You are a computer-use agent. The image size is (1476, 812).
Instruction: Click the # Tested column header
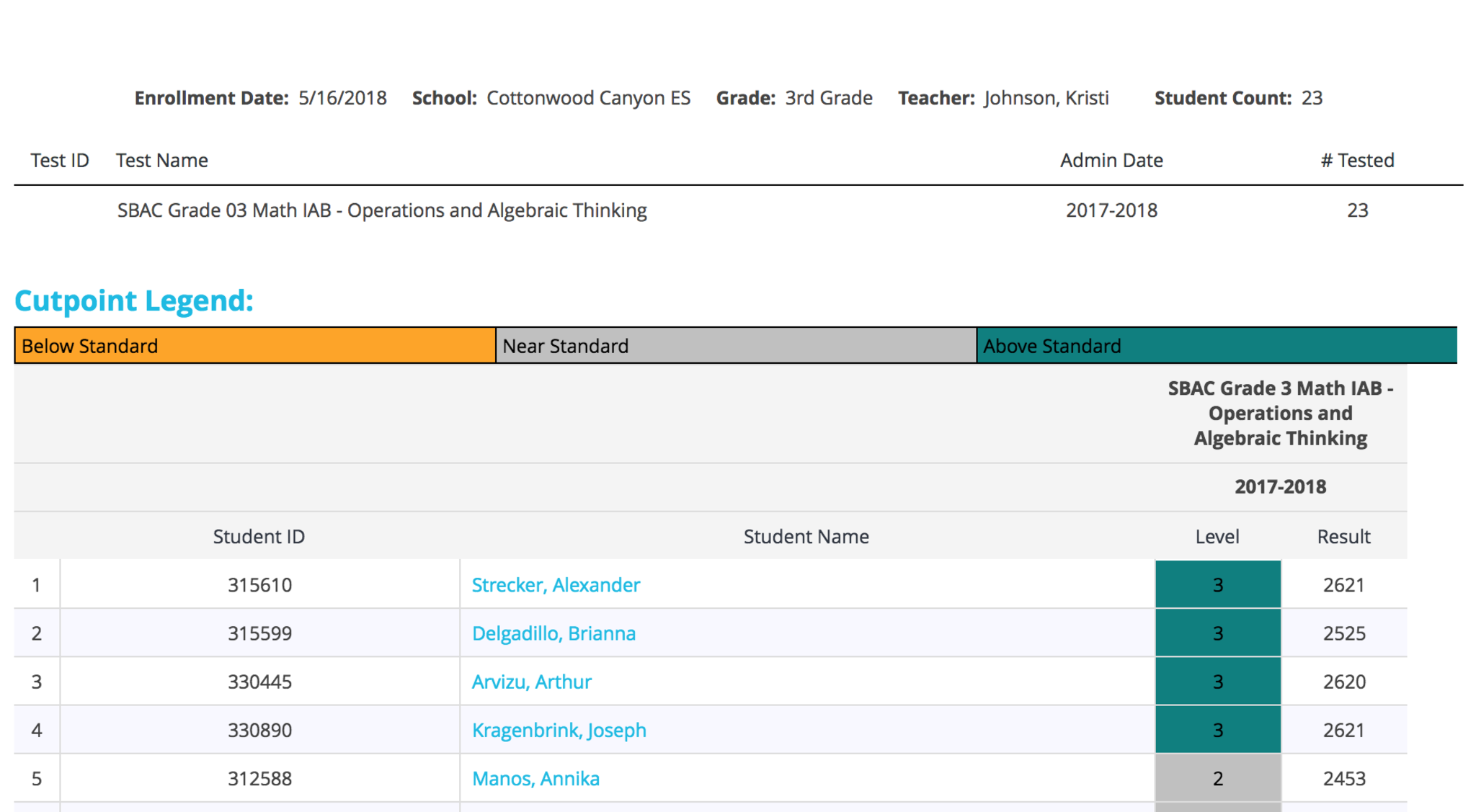pyautogui.click(x=1357, y=160)
